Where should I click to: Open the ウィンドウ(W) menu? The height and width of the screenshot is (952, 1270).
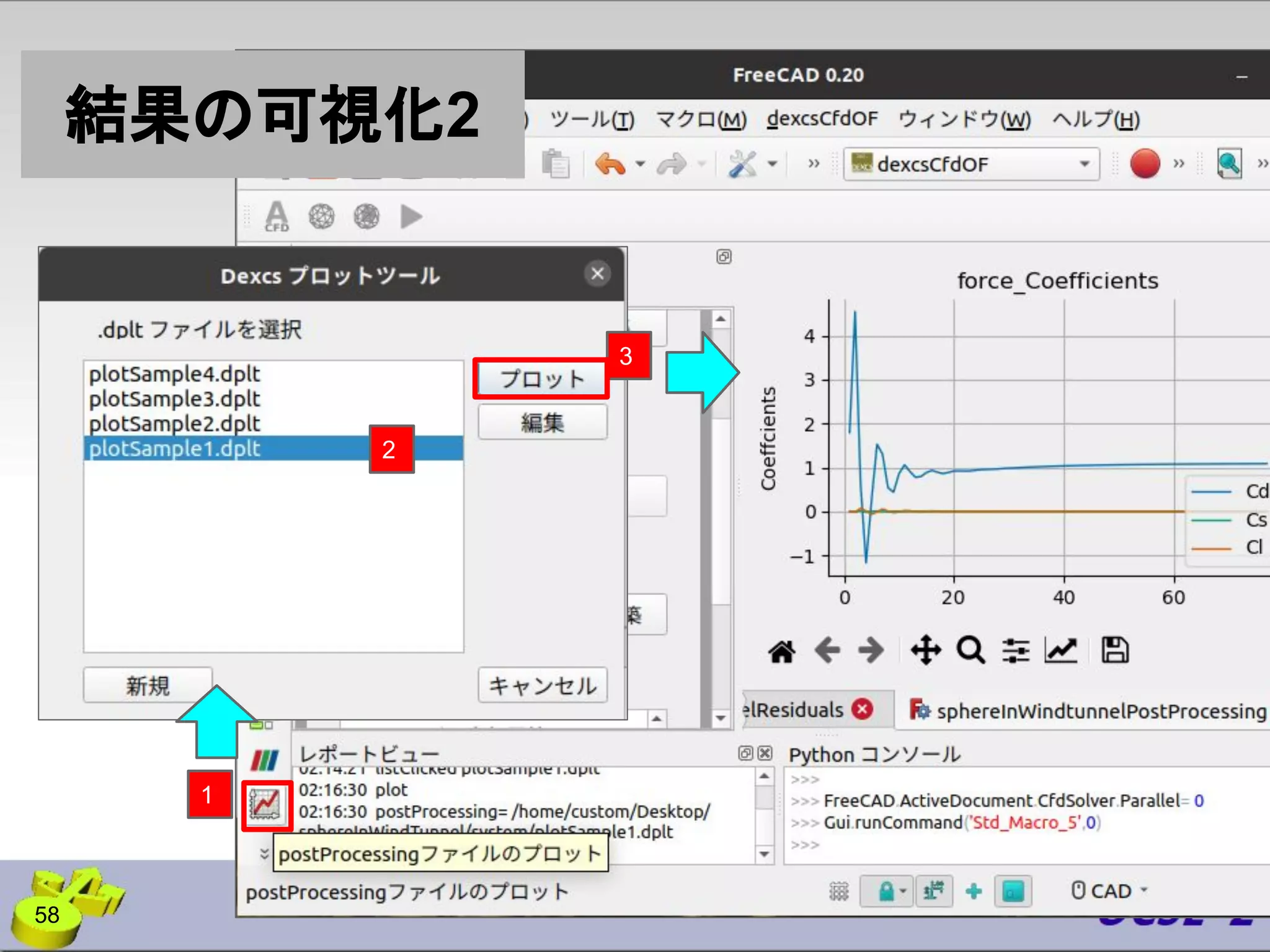tap(964, 119)
